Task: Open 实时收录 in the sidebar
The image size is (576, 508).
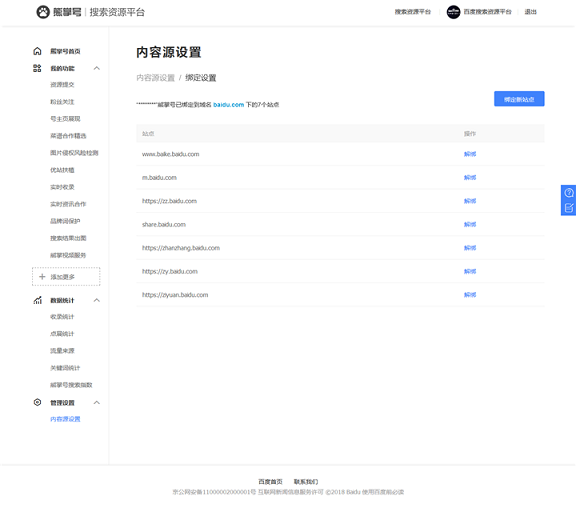Action: click(62, 187)
